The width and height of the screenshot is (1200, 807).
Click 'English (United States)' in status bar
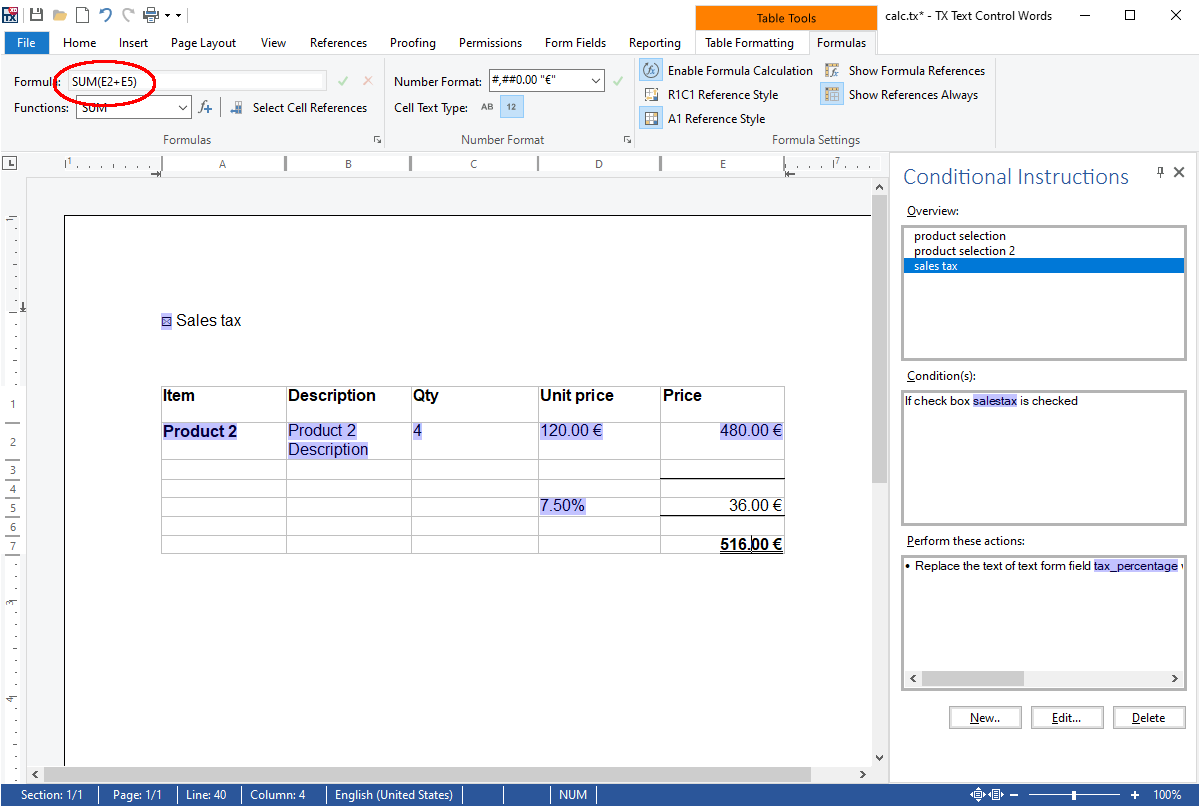pyautogui.click(x=394, y=795)
